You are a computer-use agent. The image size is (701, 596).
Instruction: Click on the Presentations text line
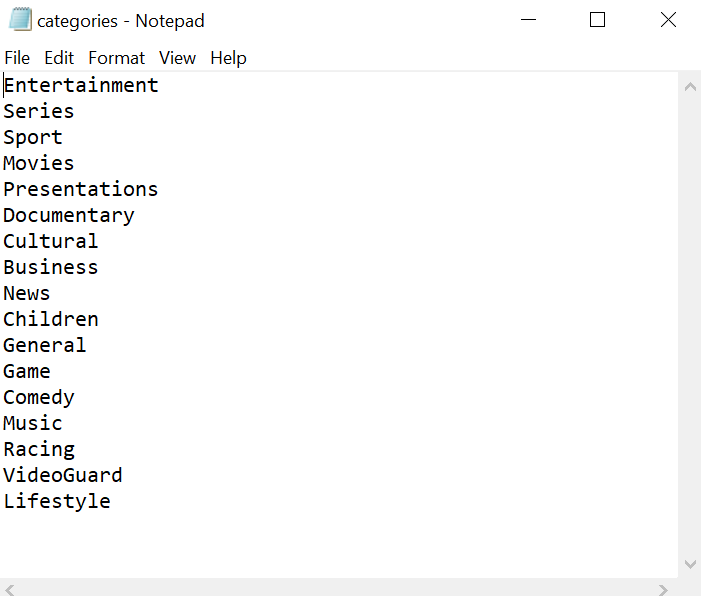pyautogui.click(x=80, y=190)
